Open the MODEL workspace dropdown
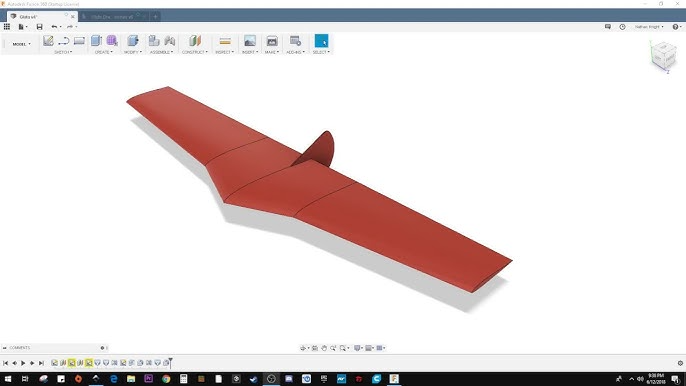686x386 pixels. pyautogui.click(x=21, y=44)
